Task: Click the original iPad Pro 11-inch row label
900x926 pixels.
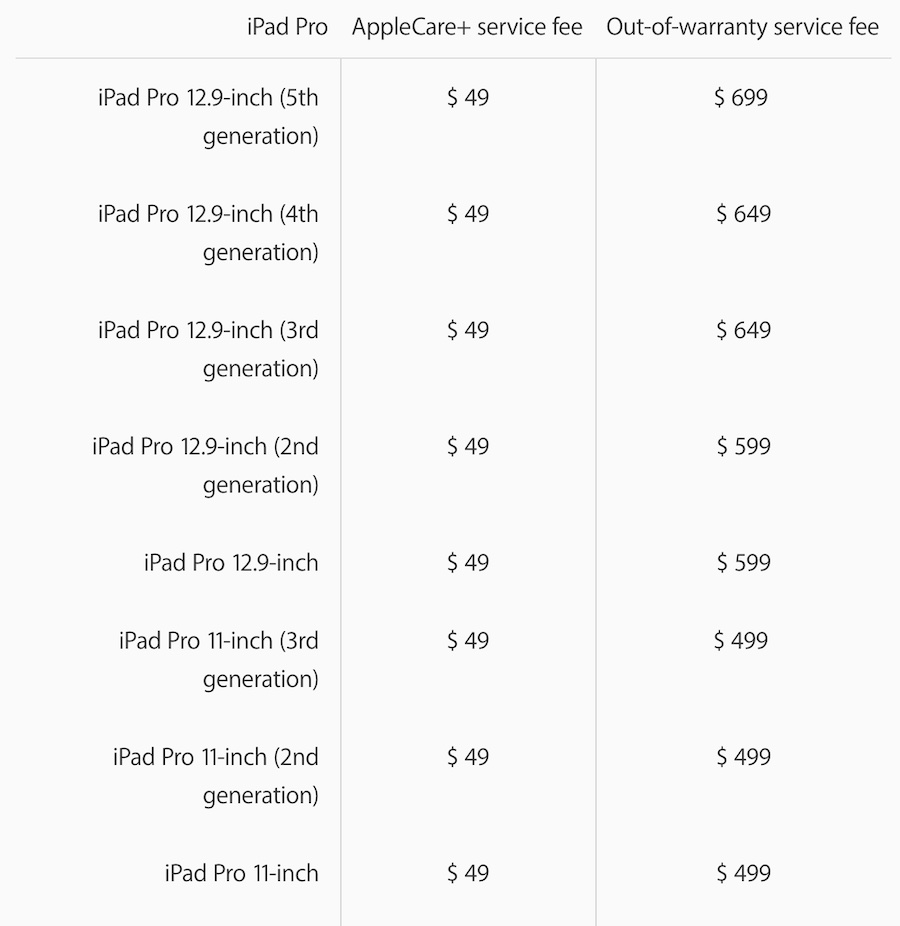Action: pyautogui.click(x=242, y=873)
